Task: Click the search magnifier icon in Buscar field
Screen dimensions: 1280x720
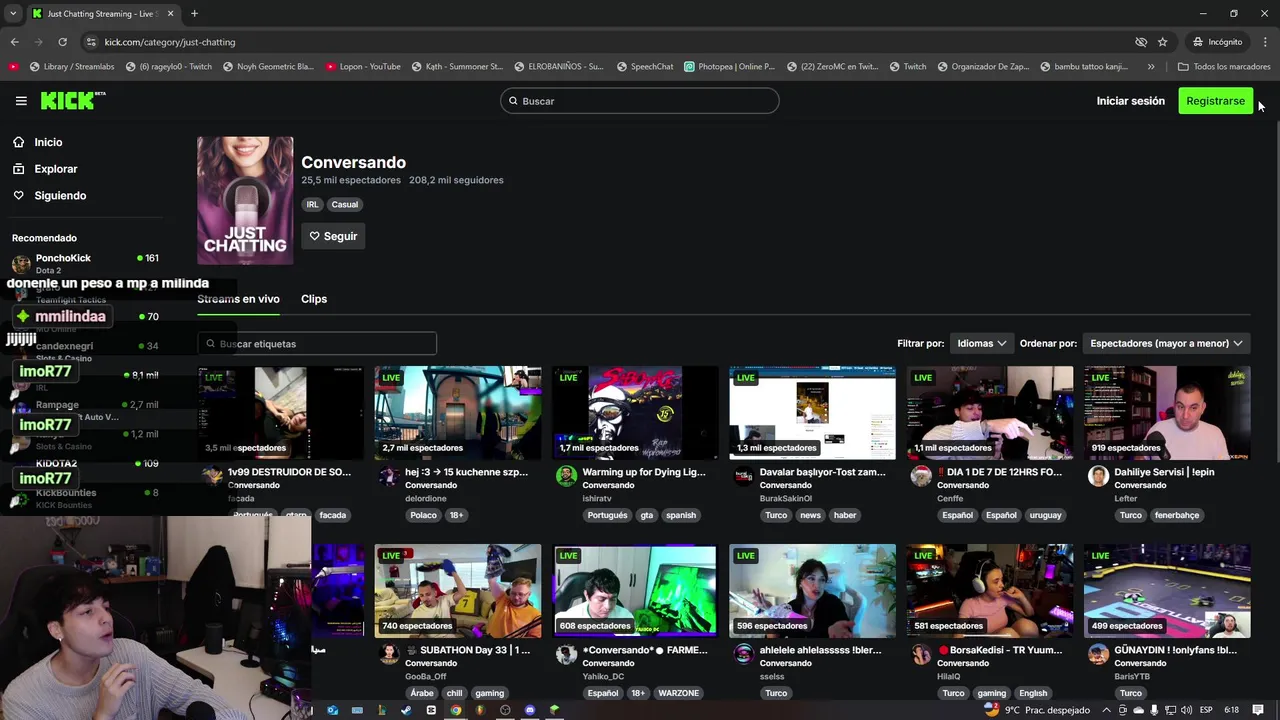Action: [x=513, y=101]
